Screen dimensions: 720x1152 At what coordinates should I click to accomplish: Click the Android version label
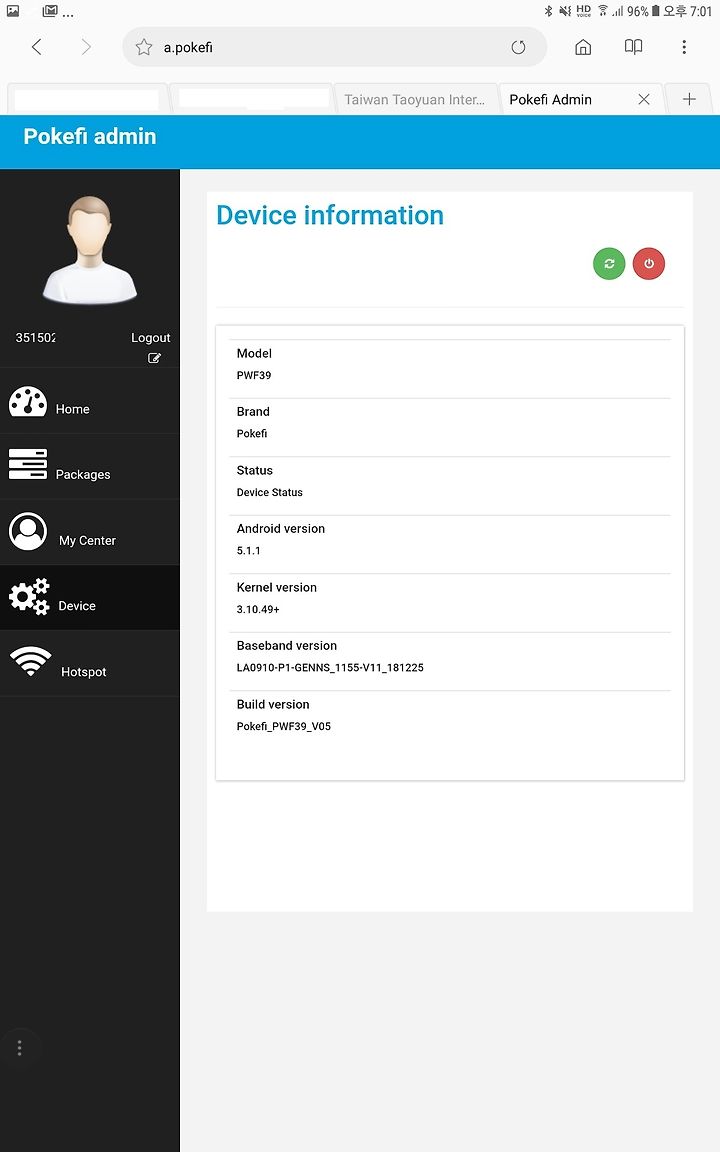click(281, 528)
